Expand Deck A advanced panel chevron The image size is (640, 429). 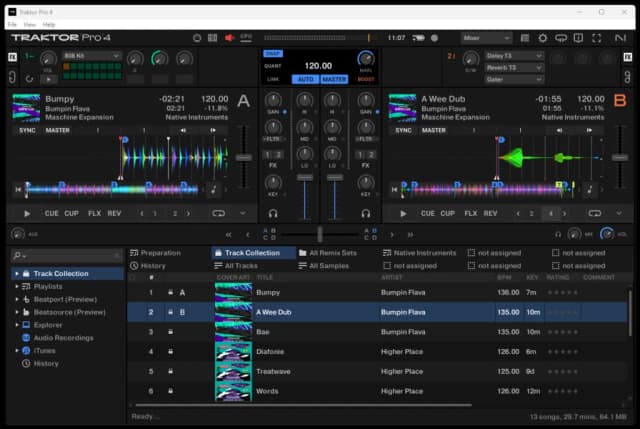[x=243, y=213]
